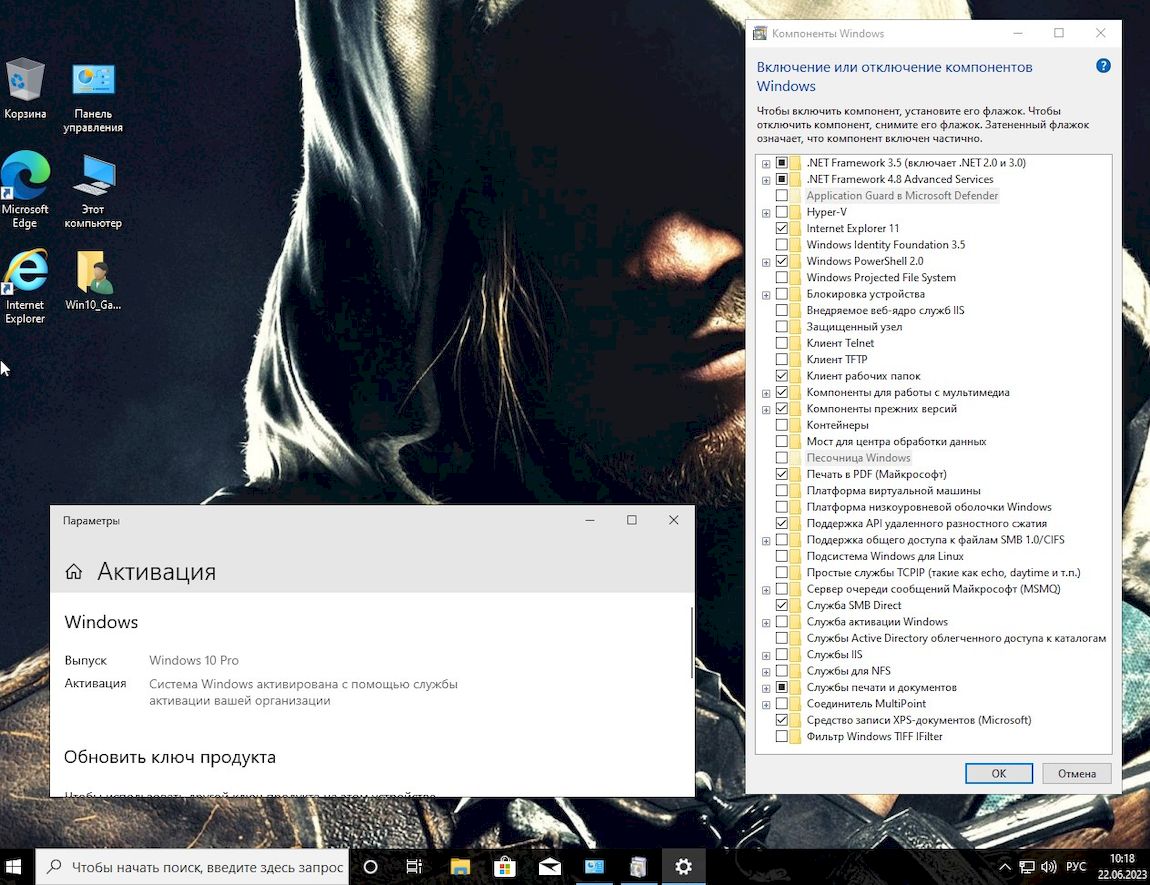Open the network icon in the tray
This screenshot has height=885, width=1150.
coord(1026,866)
